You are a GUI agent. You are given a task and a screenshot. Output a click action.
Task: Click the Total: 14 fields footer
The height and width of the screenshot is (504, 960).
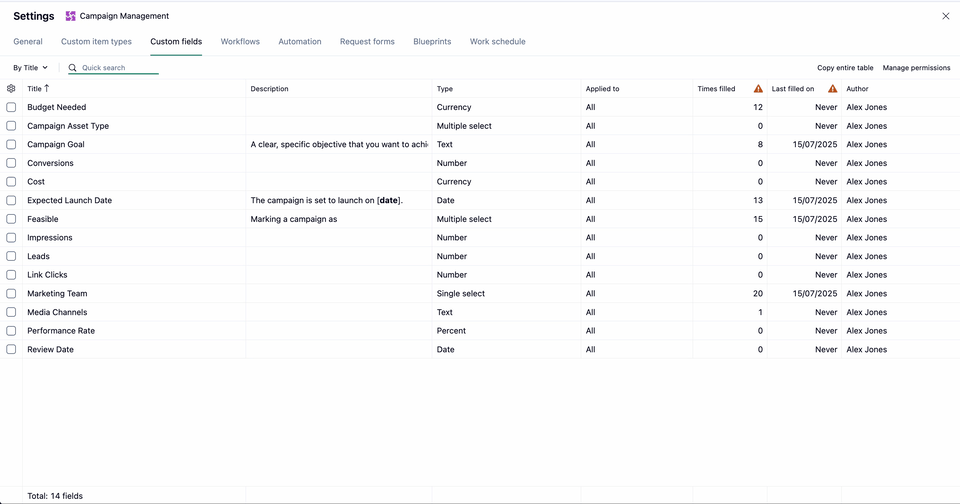(x=54, y=496)
